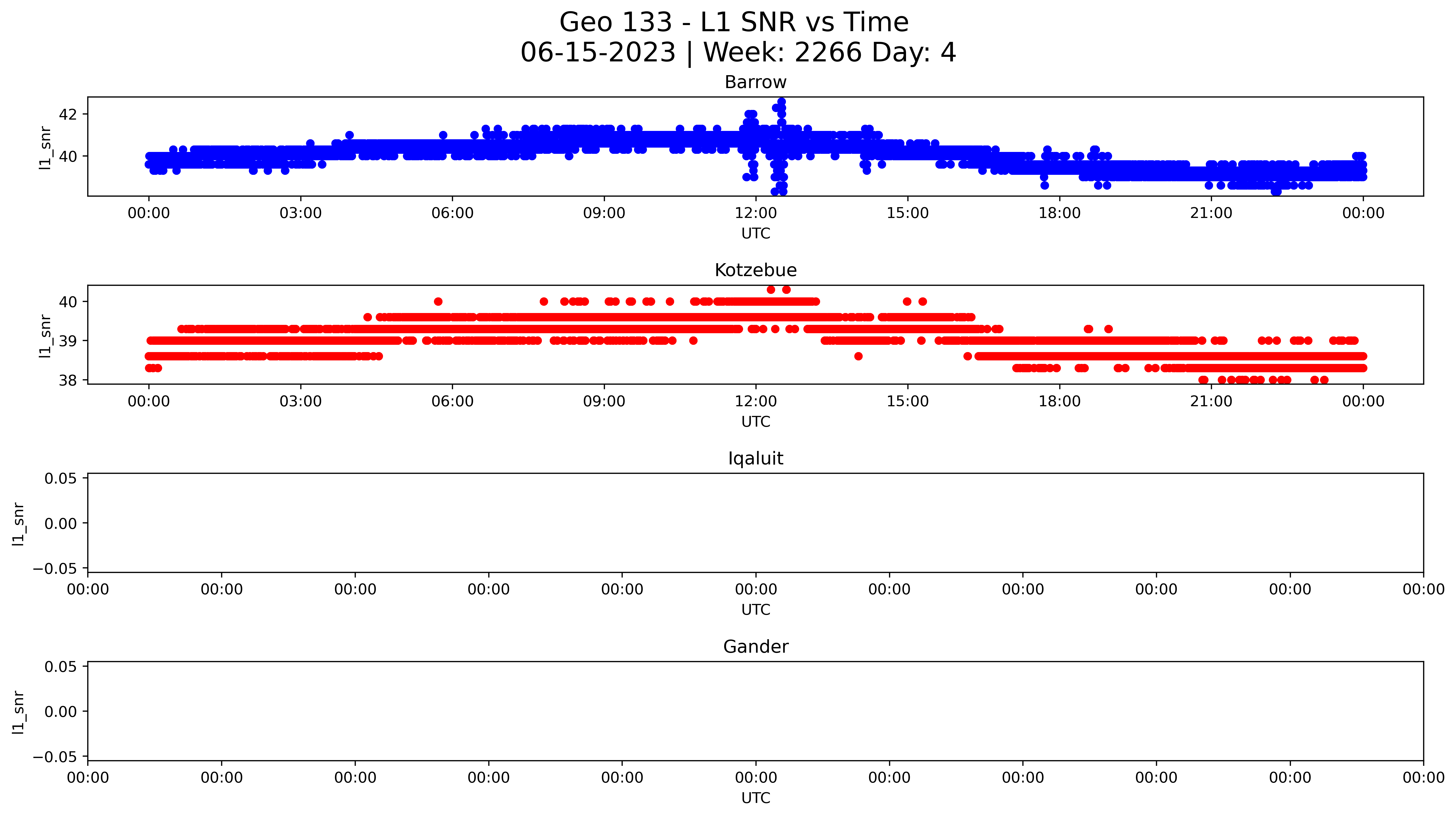
Task: Click the Barrow plot's '03:00' x-axis tick
Action: 301,213
